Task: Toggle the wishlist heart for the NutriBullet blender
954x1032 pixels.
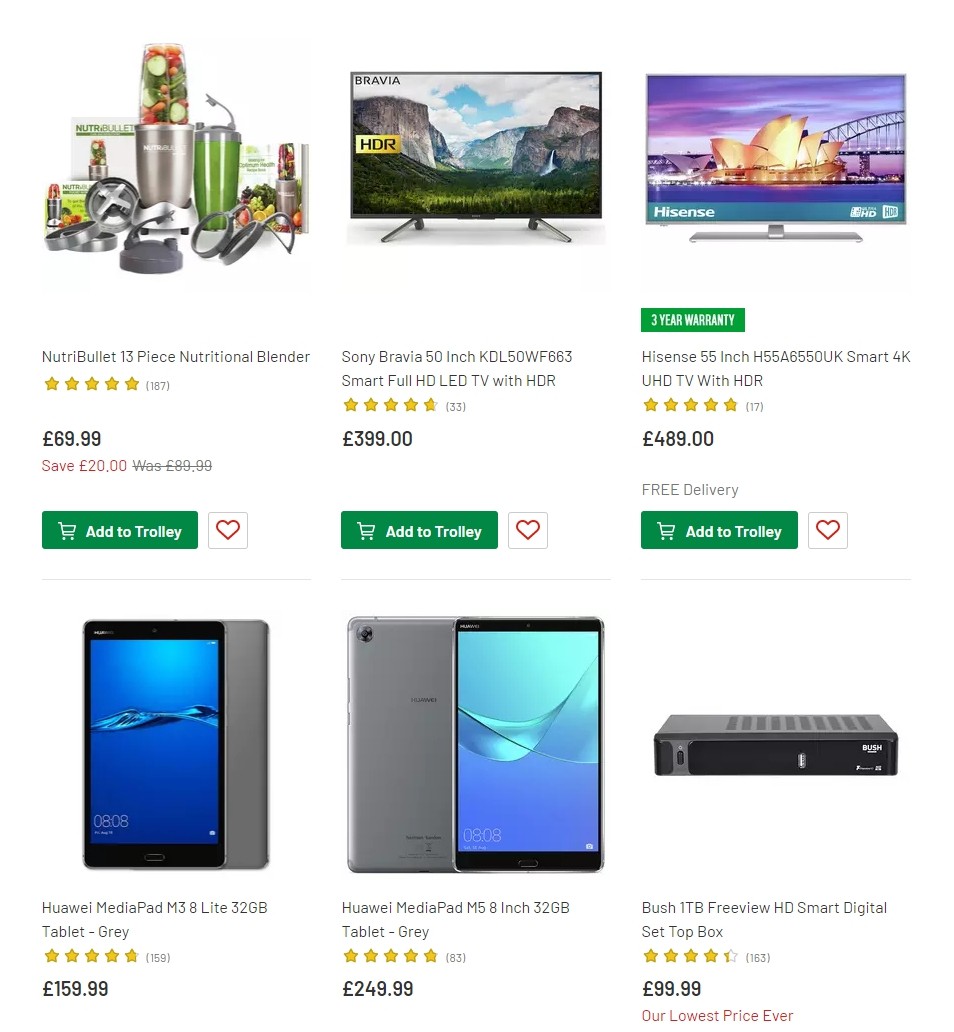Action: pos(227,530)
